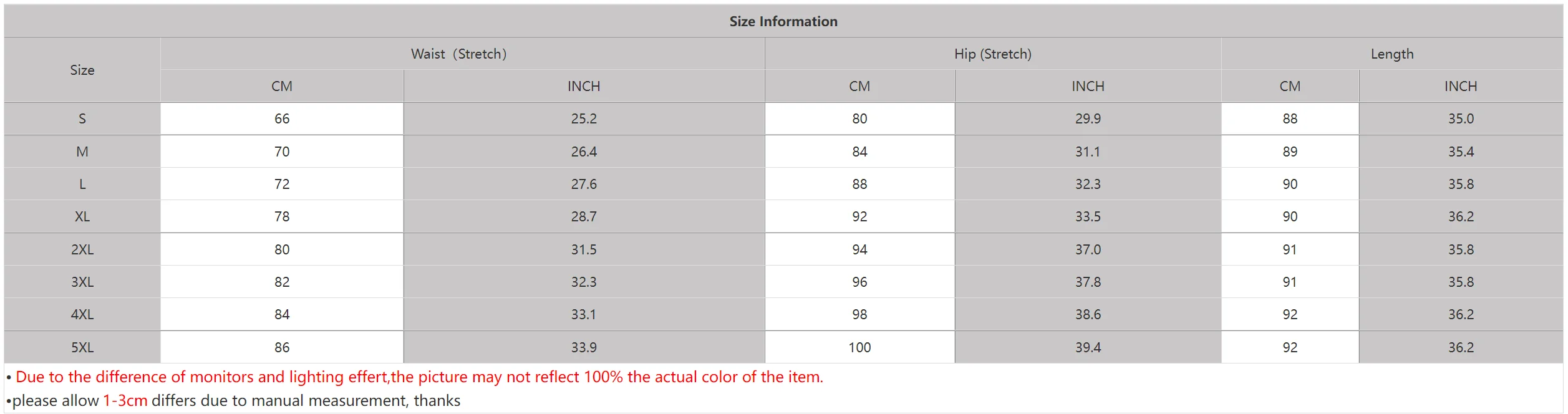Click the Size Information table title
The width and height of the screenshot is (1568, 414).
[x=783, y=21]
